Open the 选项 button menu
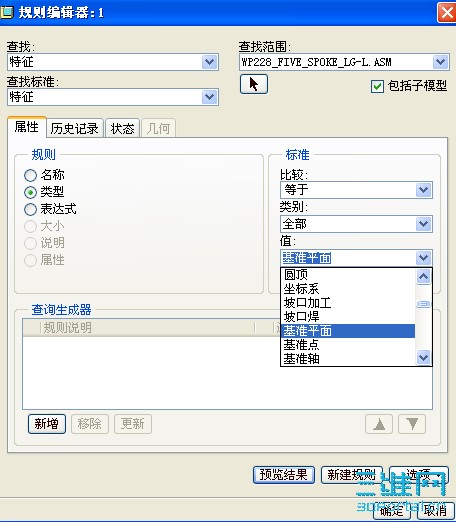Image resolution: width=456 pixels, height=522 pixels. pyautogui.click(x=419, y=475)
